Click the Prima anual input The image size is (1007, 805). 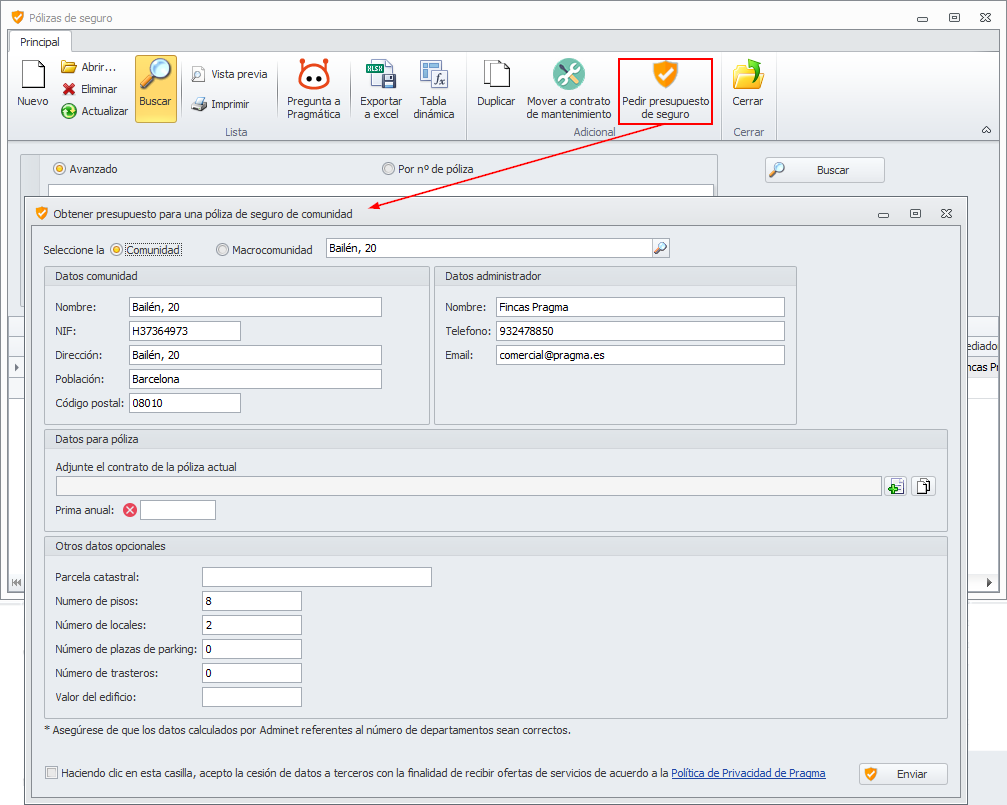point(178,510)
